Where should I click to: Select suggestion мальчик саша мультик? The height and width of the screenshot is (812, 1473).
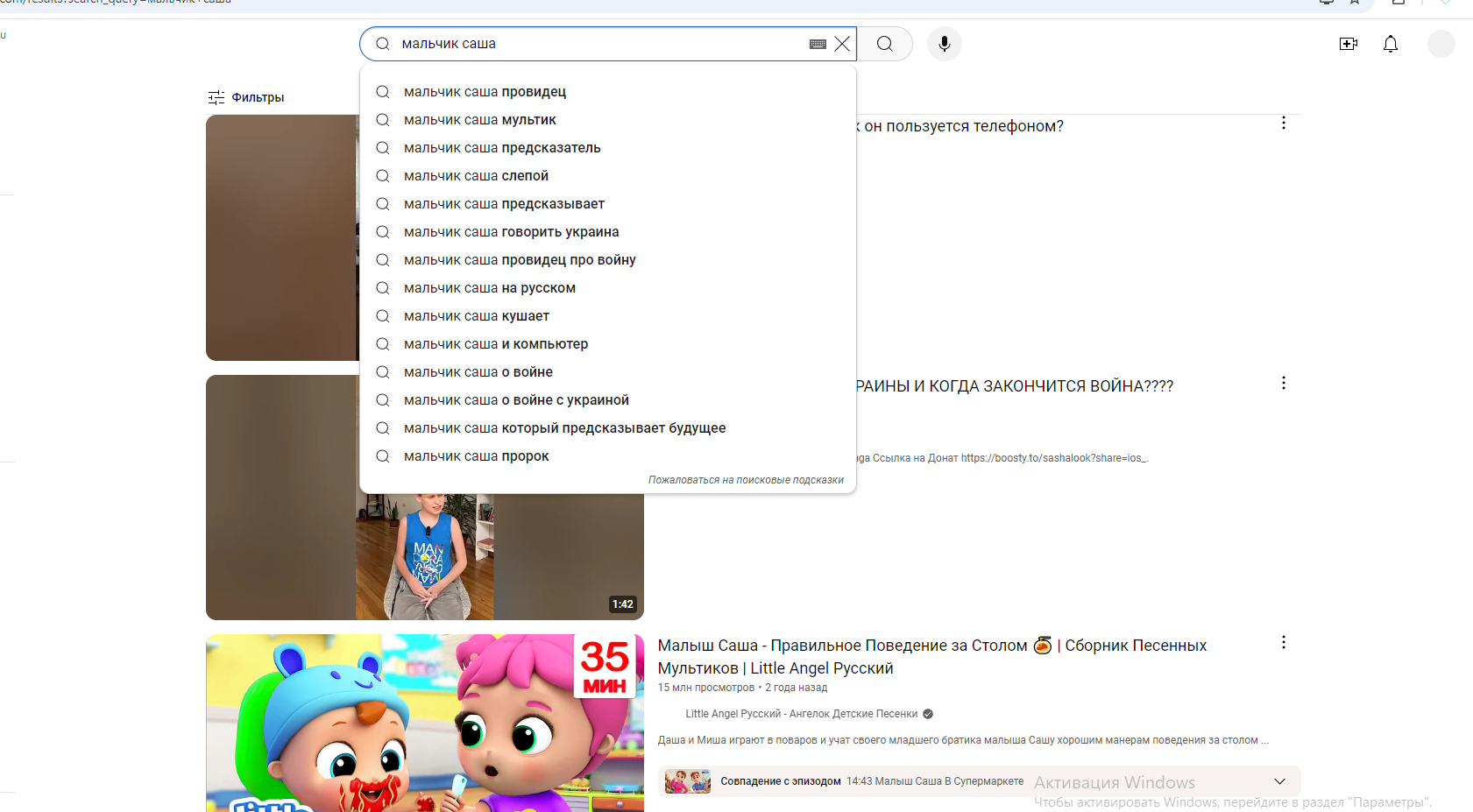pyautogui.click(x=479, y=120)
